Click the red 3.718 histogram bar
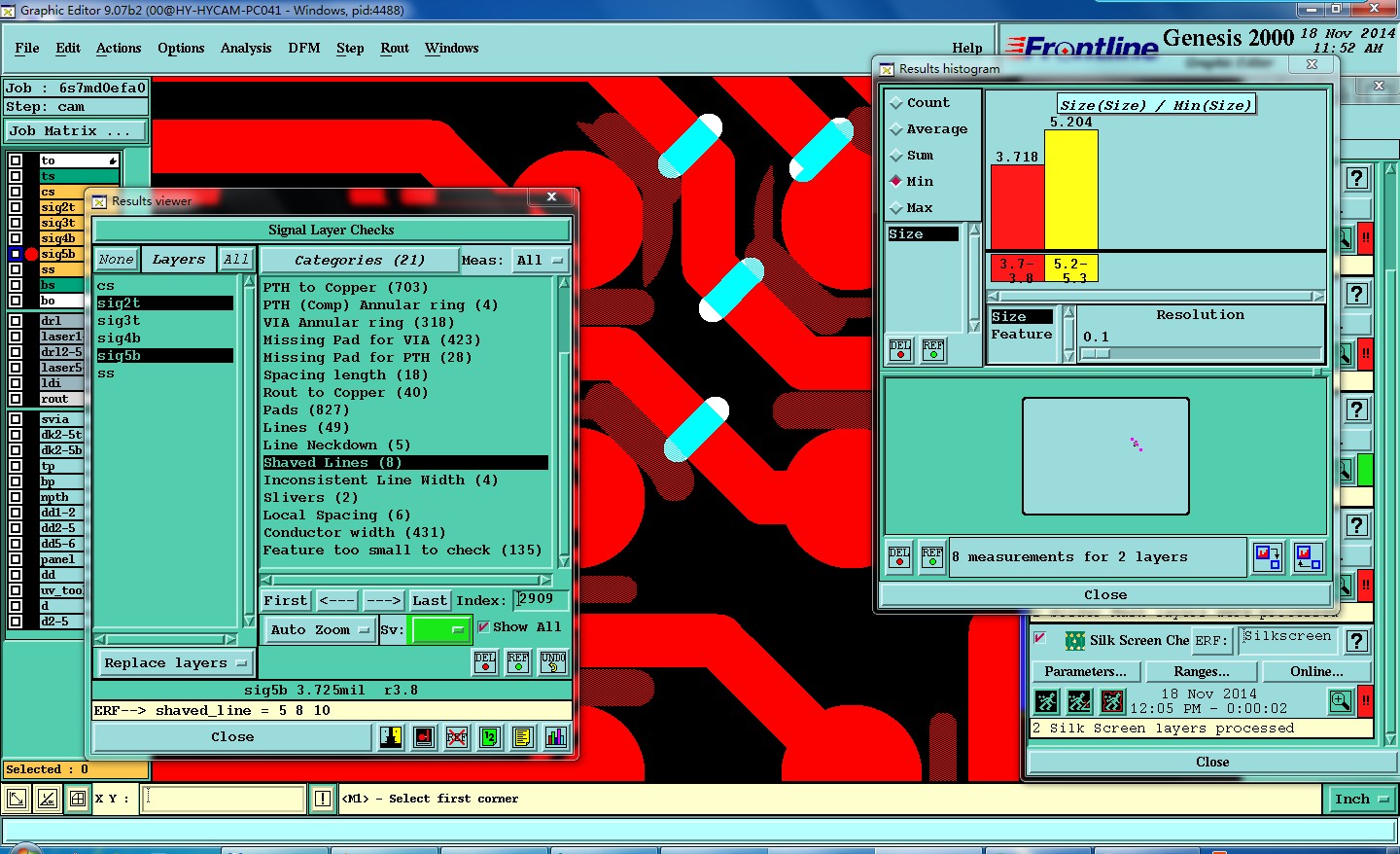Image resolution: width=1400 pixels, height=854 pixels. 1018,207
